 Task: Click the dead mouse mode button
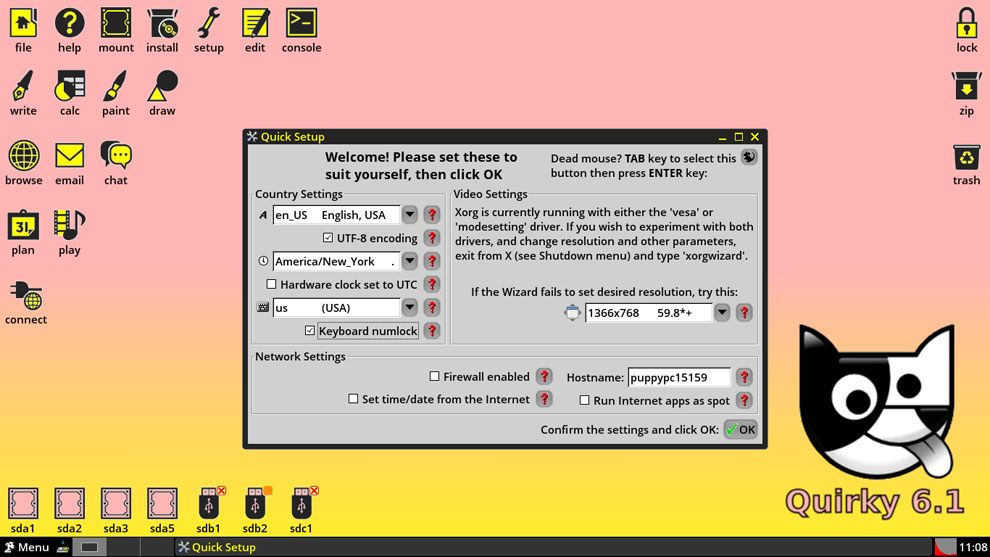tap(749, 157)
